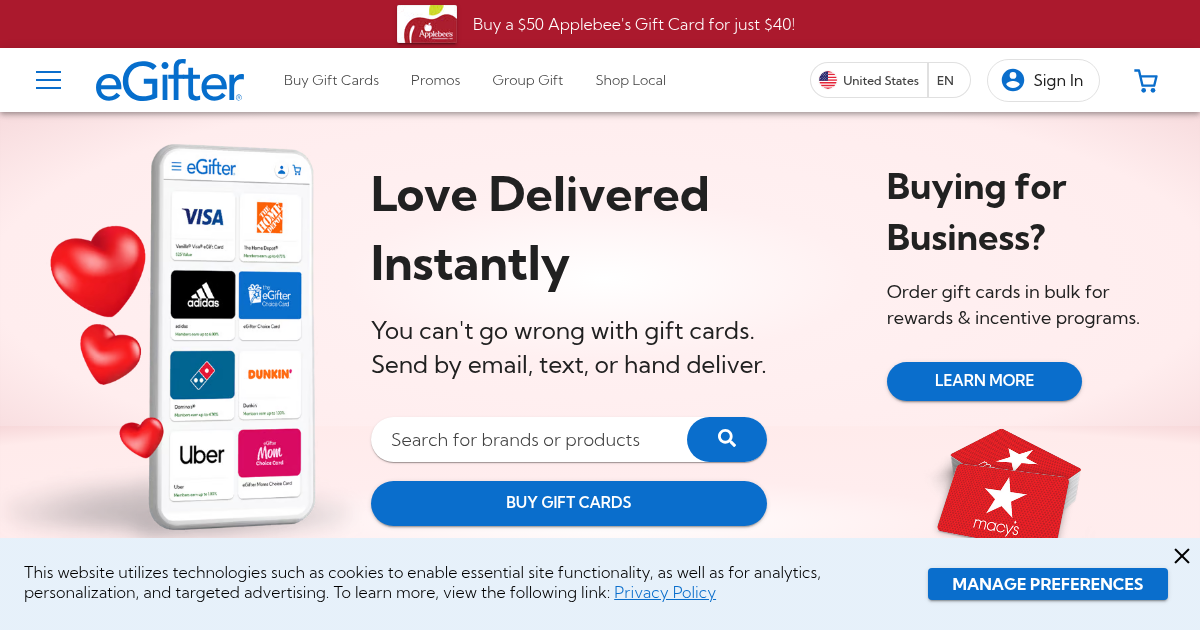Open the shopping cart
This screenshot has height=630, width=1200.
(x=1145, y=80)
